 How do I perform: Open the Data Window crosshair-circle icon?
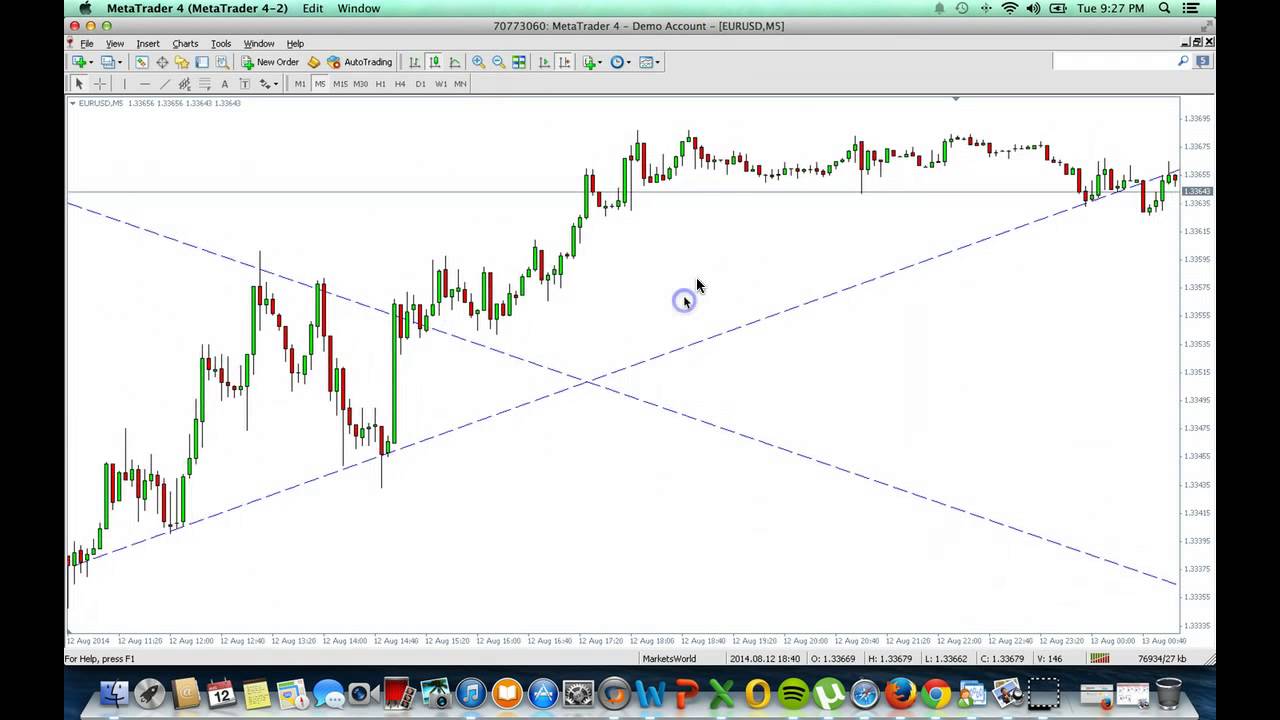[x=162, y=62]
